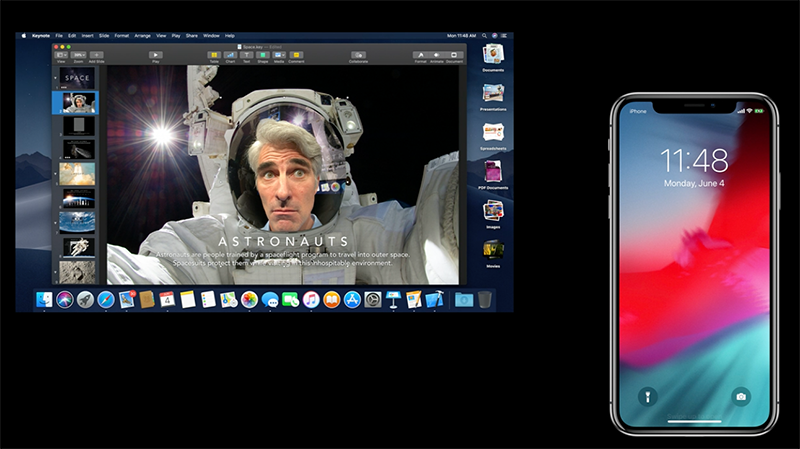Viewport: 800px width, 449px height.
Task: Open the Arrange menu
Action: 142,36
